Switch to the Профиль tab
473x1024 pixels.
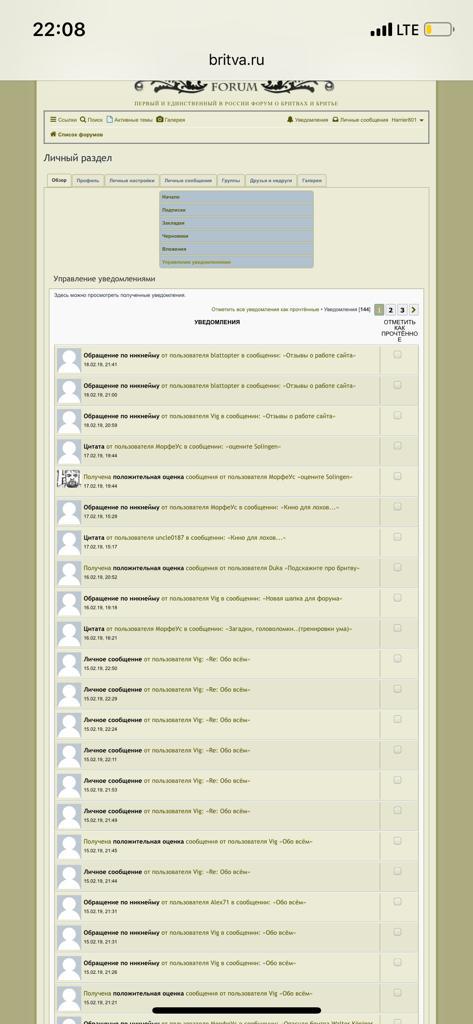[88, 180]
